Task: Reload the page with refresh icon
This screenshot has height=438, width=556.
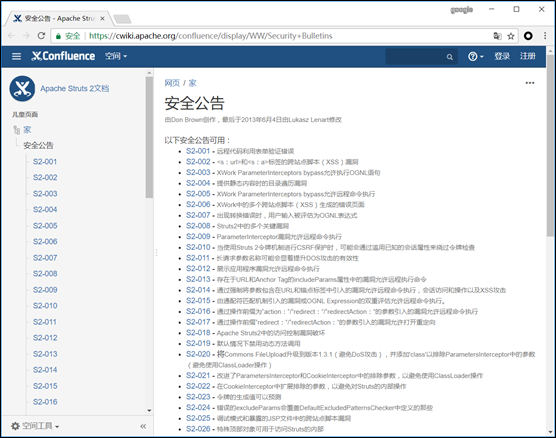Action: [x=41, y=36]
